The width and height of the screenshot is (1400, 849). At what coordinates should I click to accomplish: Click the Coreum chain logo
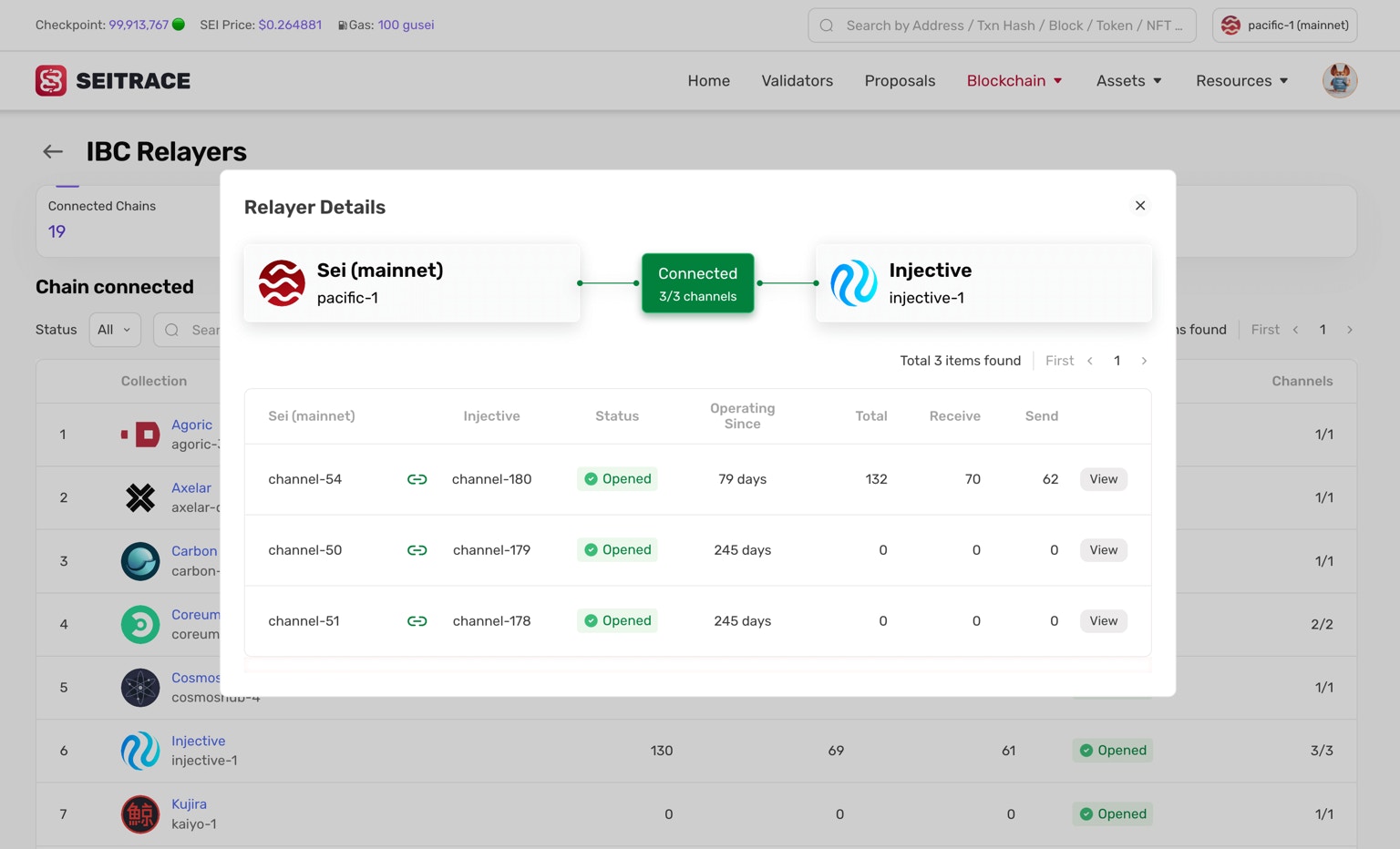[x=140, y=624]
